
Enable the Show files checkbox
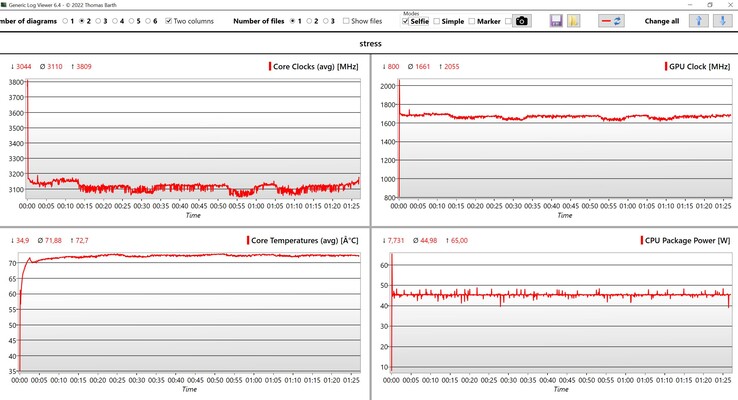coord(346,21)
